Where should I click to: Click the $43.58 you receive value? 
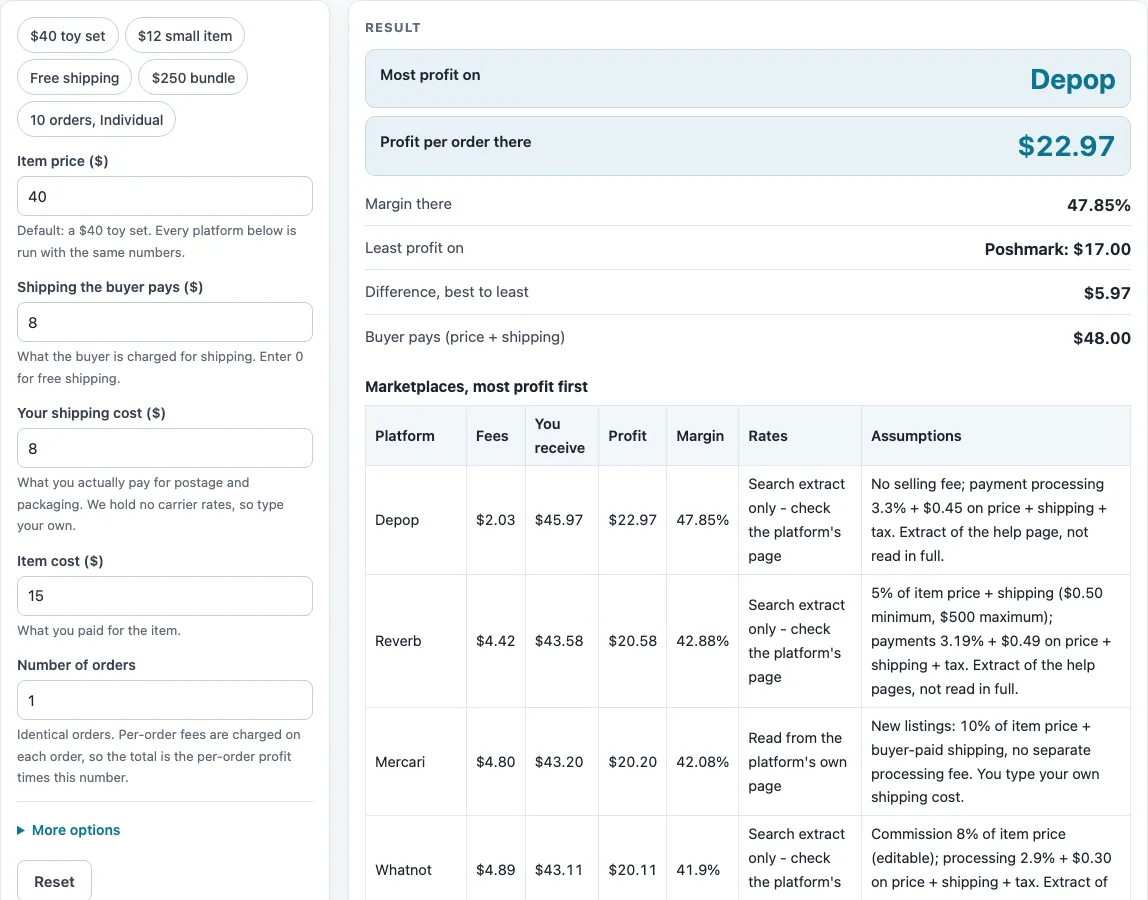click(559, 641)
